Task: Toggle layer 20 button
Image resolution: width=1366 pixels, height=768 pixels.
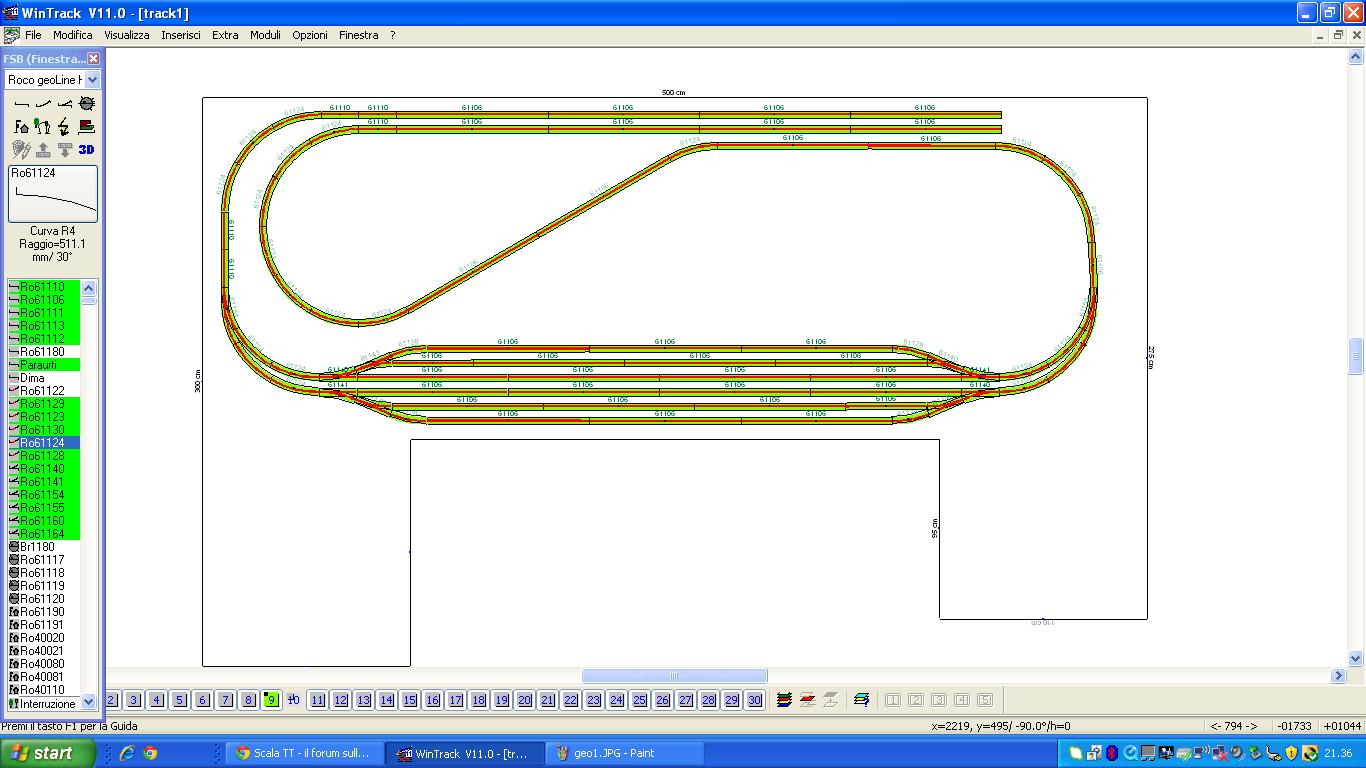Action: coord(524,700)
